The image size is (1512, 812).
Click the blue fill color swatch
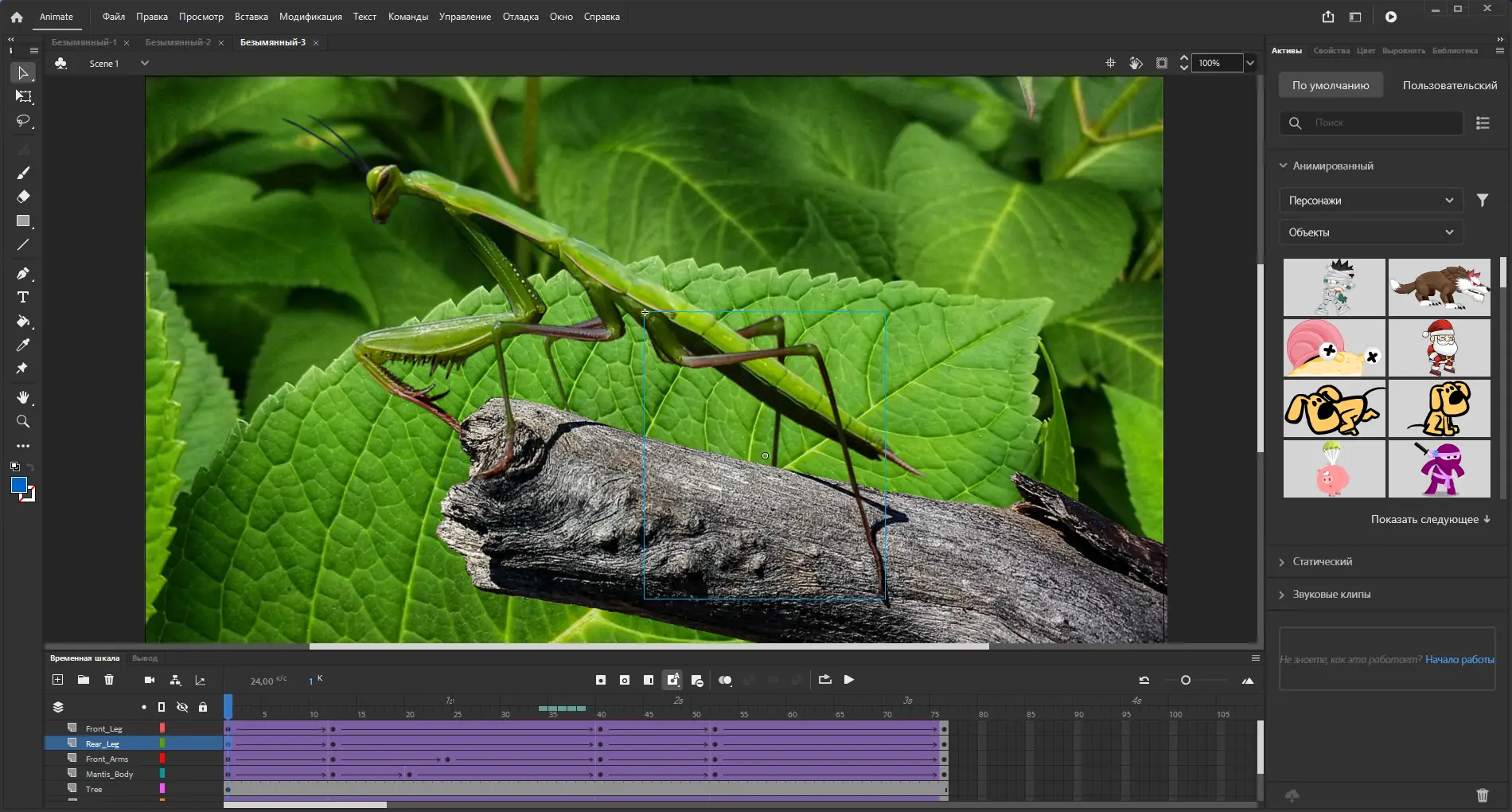[18, 486]
